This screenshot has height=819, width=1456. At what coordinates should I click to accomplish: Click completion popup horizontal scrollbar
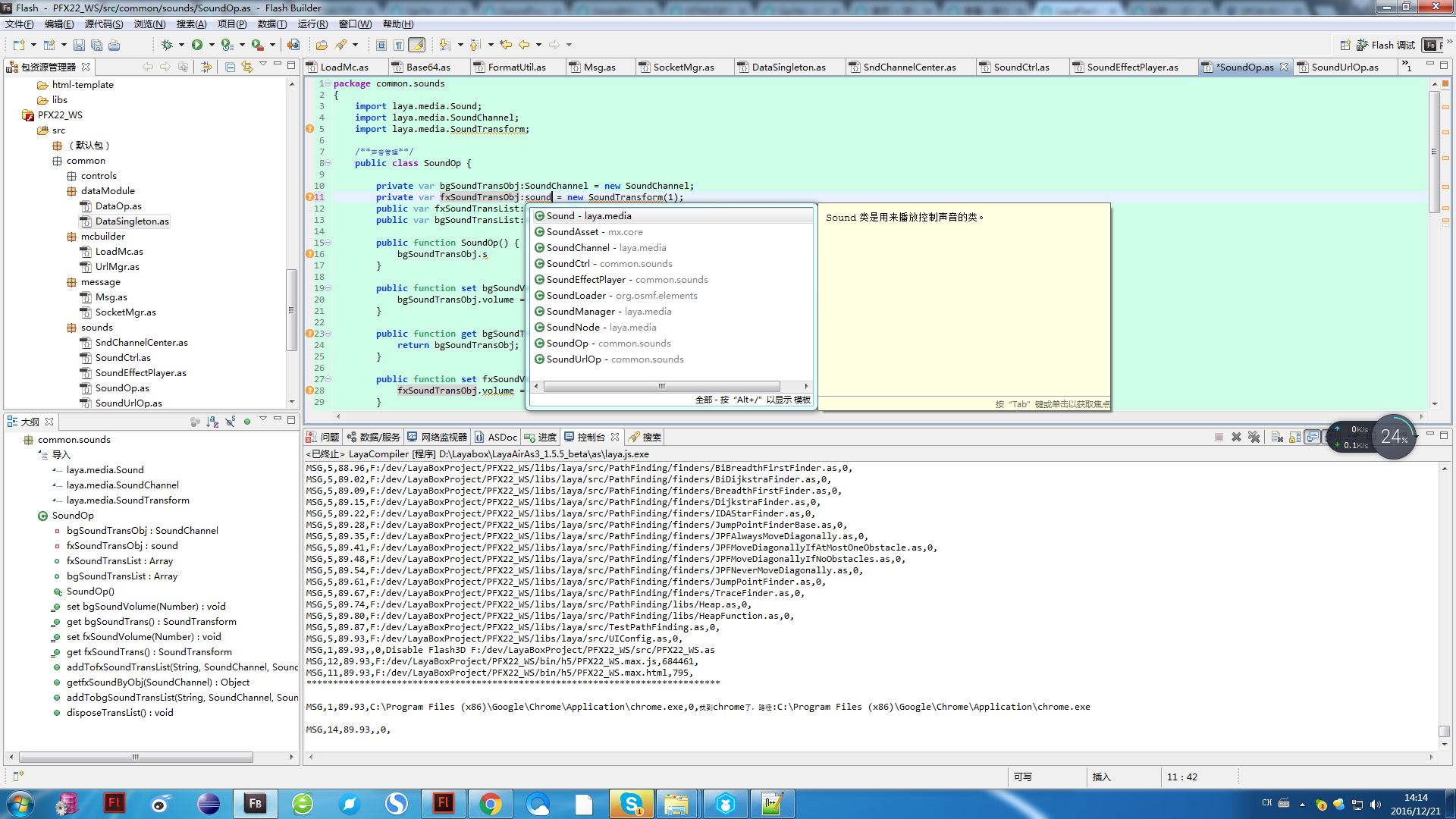click(x=661, y=387)
